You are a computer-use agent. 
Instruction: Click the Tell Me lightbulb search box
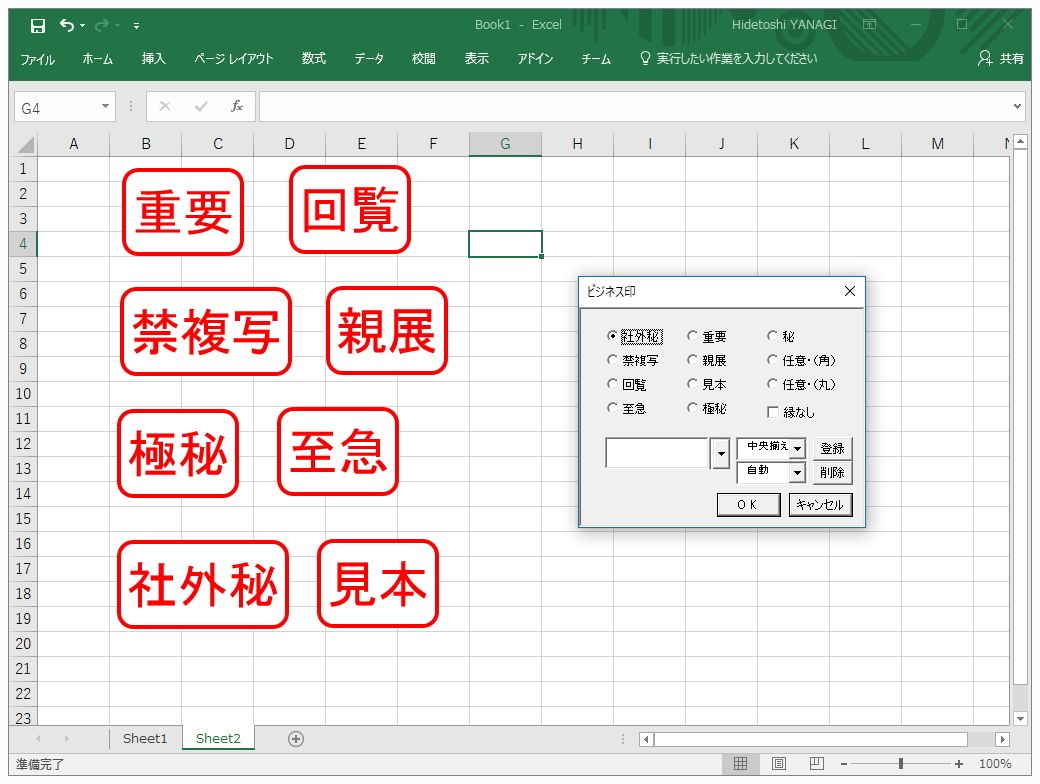click(728, 58)
